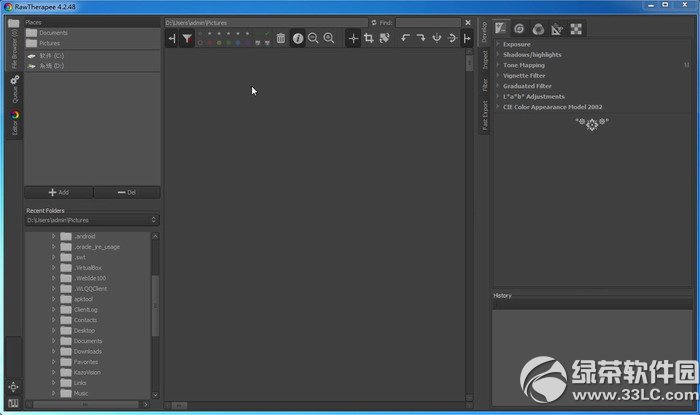Screen dimensions: 700x415
Task: Click the zoom out magnifier icon
Action: click(313, 38)
